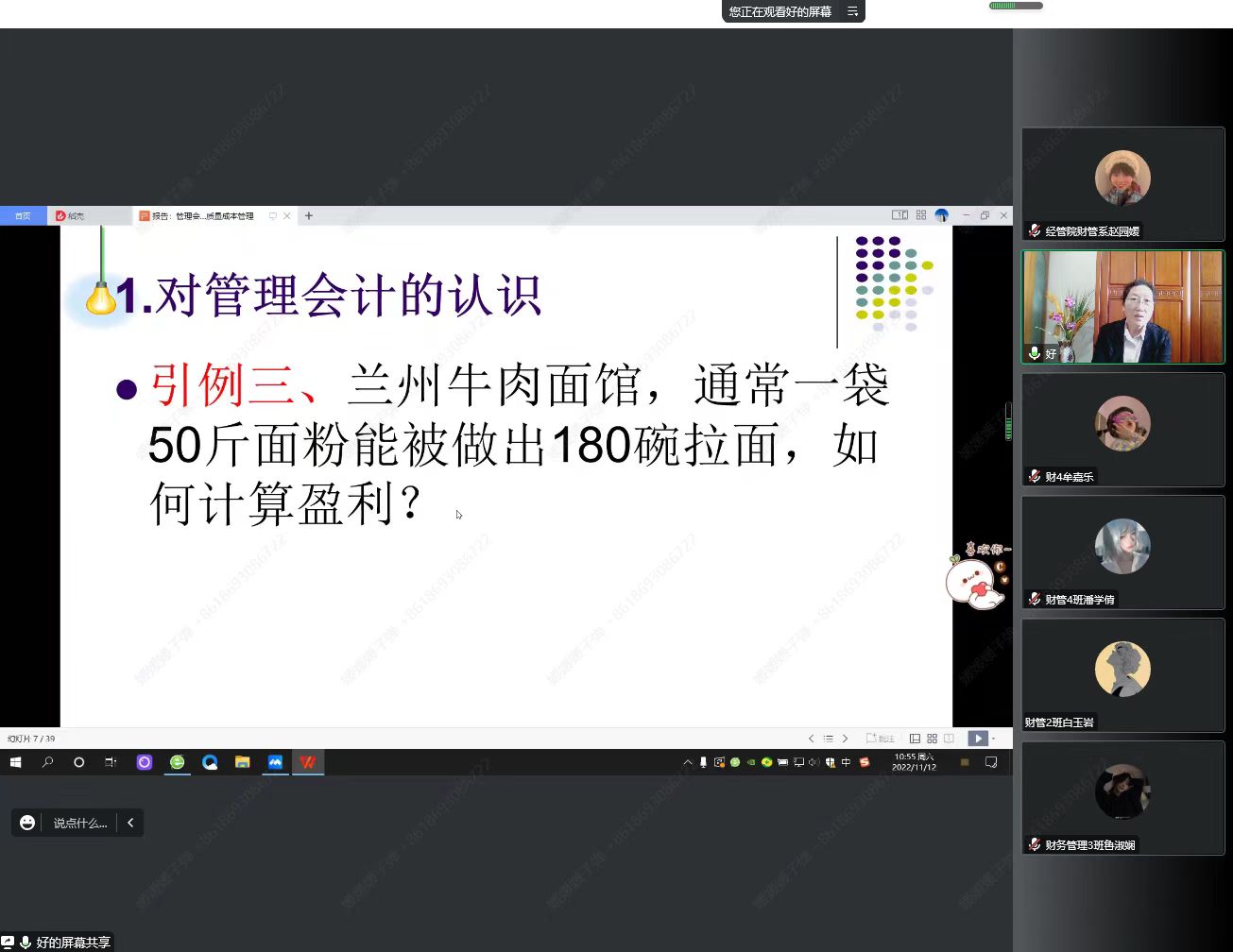Collapse the chat bar arrow
The width and height of the screenshot is (1233, 952).
[130, 823]
